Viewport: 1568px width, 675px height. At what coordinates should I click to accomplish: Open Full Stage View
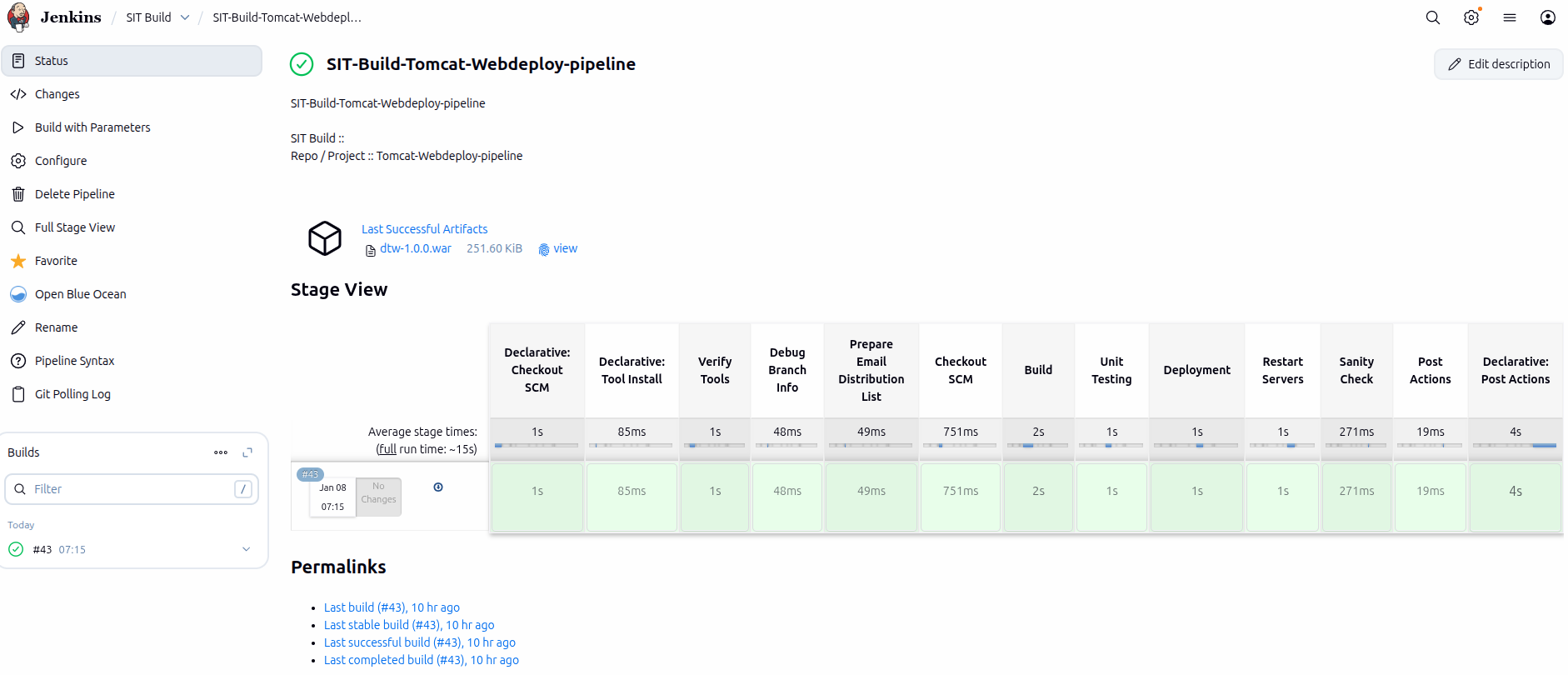click(74, 227)
